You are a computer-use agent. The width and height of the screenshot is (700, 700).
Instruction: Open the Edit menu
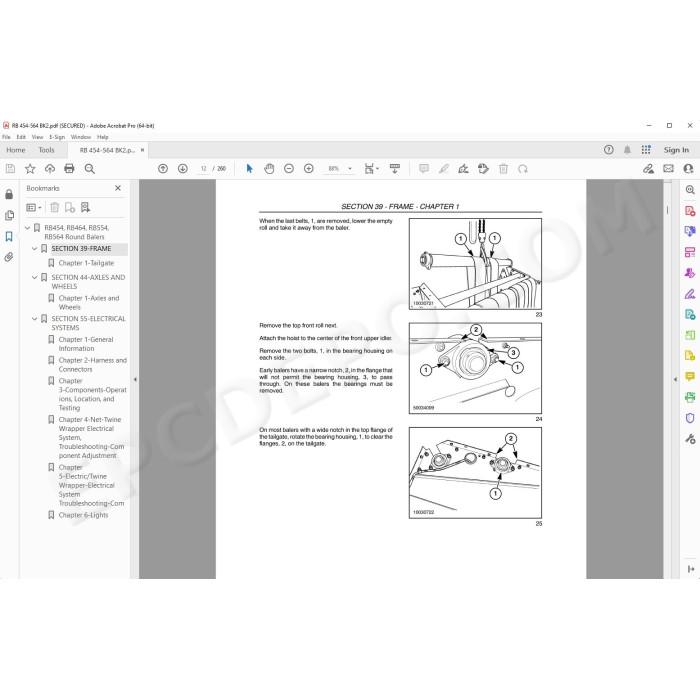21,137
